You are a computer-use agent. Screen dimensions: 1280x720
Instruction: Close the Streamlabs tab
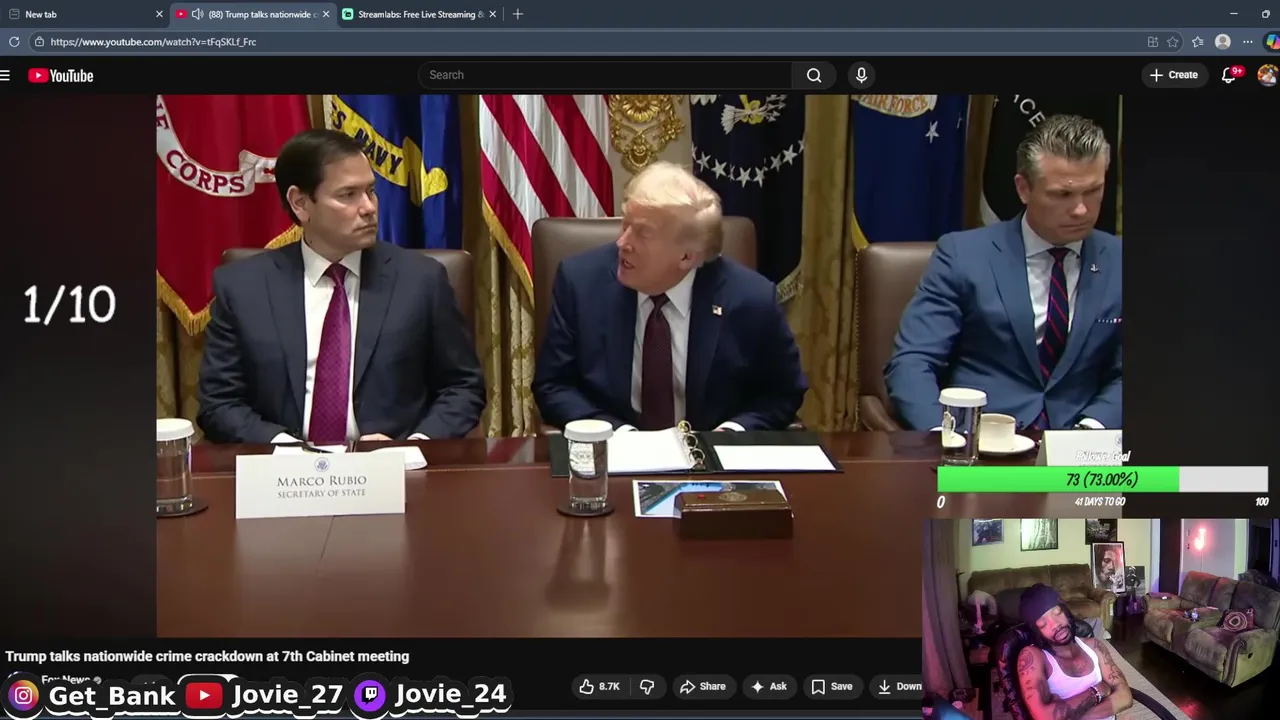tap(492, 14)
